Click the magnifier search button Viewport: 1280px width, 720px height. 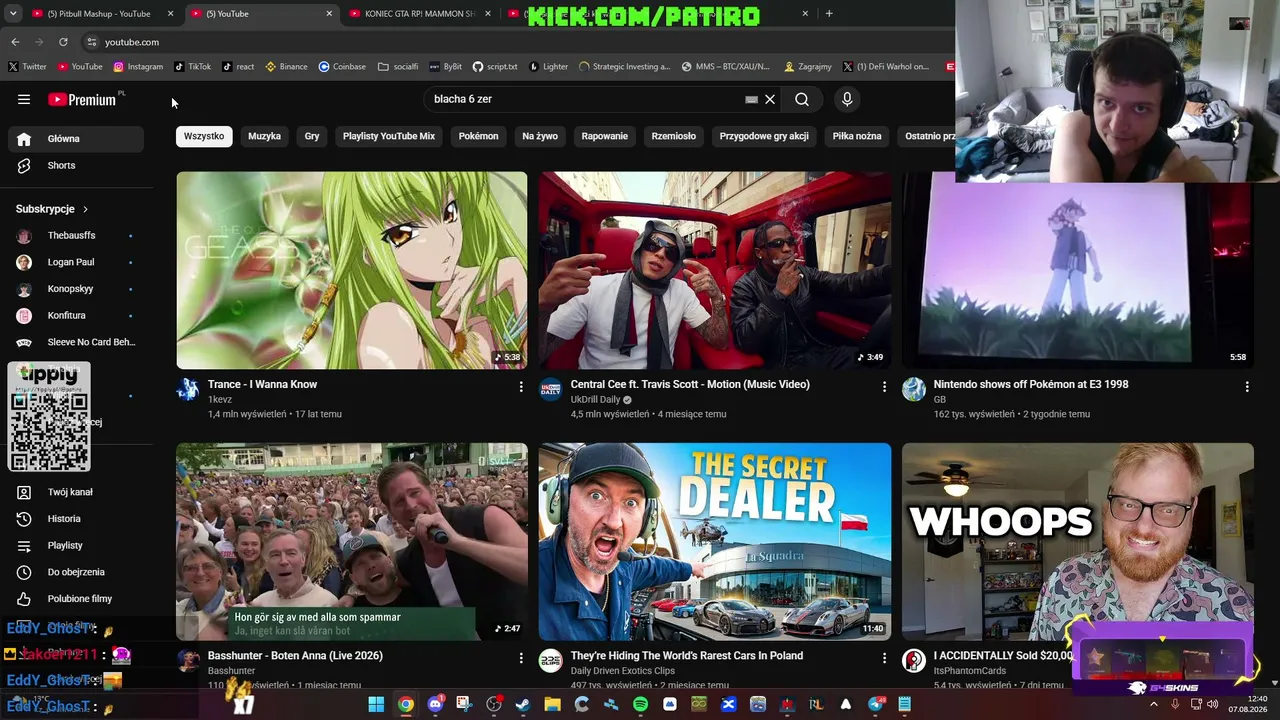pyautogui.click(x=802, y=99)
